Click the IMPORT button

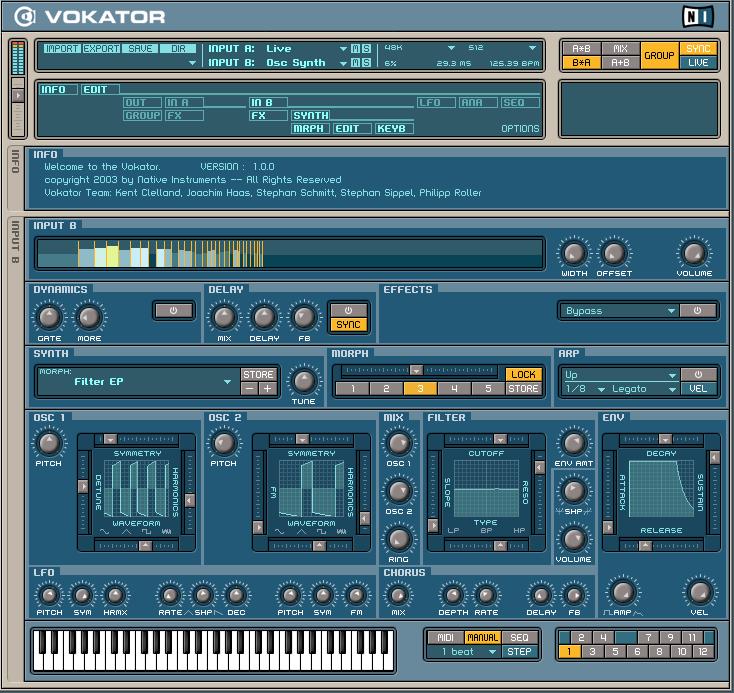(62, 49)
